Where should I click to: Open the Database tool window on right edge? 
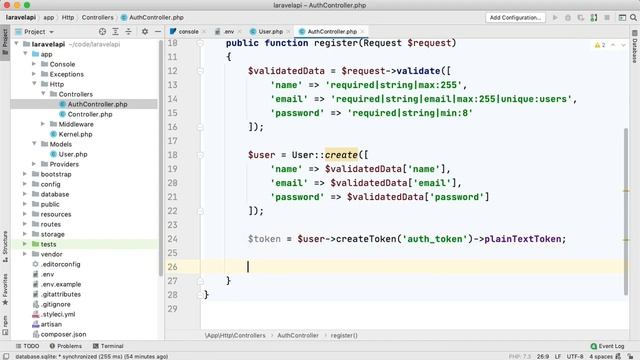(635, 47)
